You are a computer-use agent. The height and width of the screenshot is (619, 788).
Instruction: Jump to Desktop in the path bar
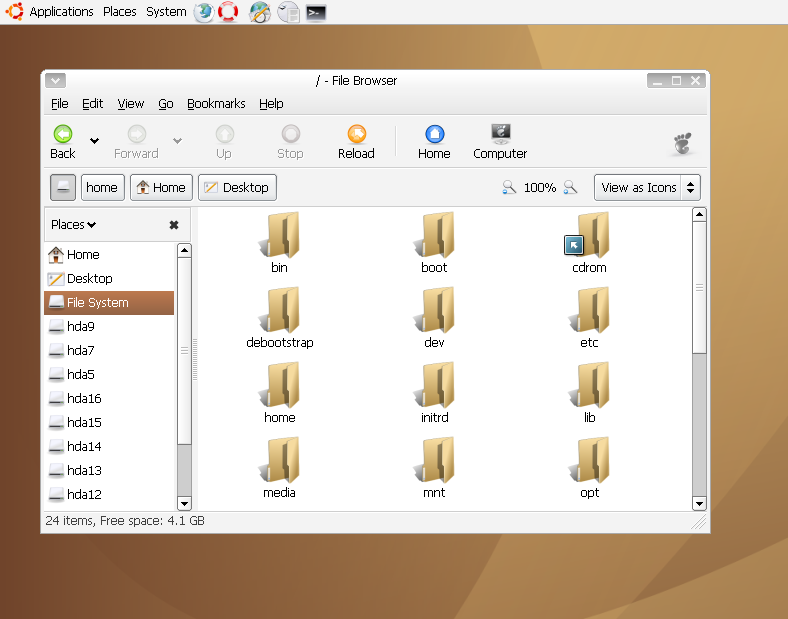(237, 187)
